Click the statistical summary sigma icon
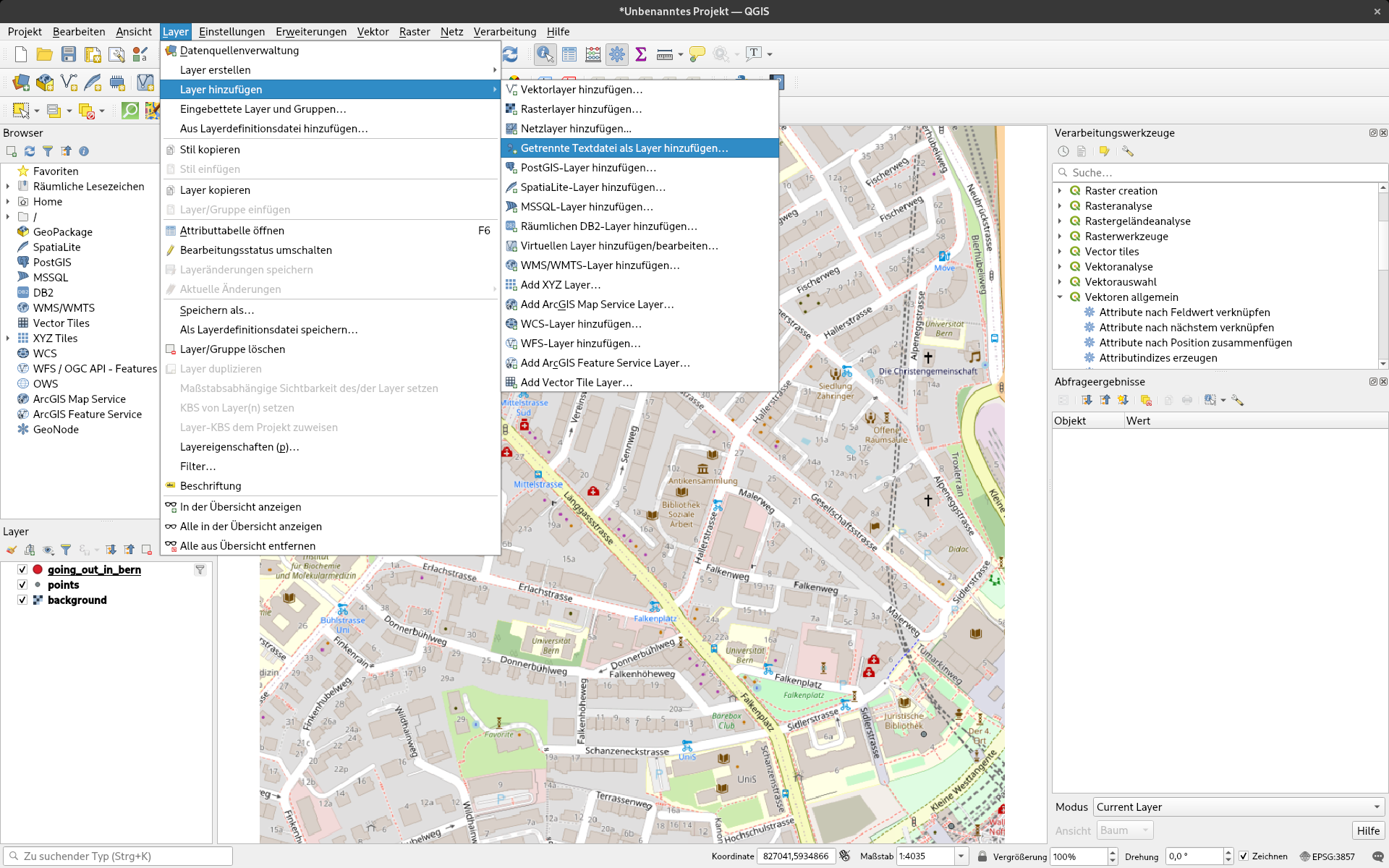This screenshot has width=1389, height=868. (x=640, y=54)
